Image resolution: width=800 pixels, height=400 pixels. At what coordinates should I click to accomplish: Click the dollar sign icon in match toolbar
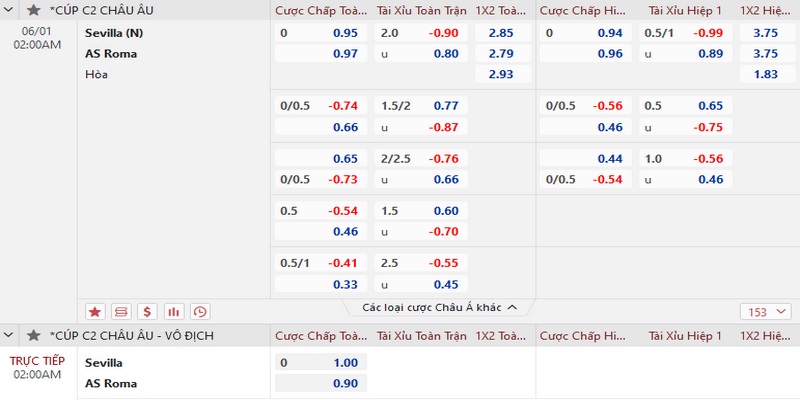click(x=148, y=311)
